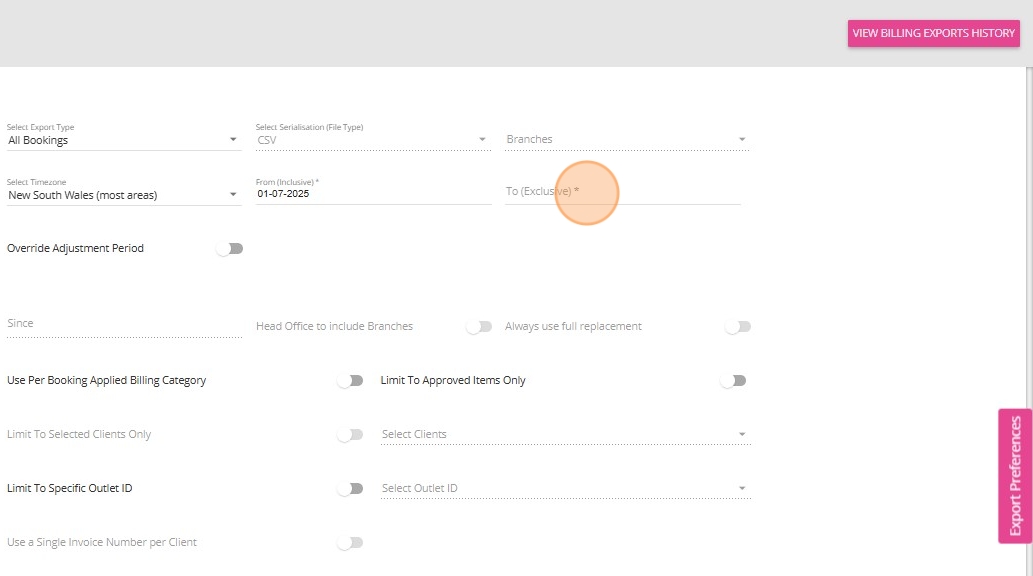Enable Use Per Booking Applied Billing Category
This screenshot has height=576, width=1033.
tap(350, 381)
